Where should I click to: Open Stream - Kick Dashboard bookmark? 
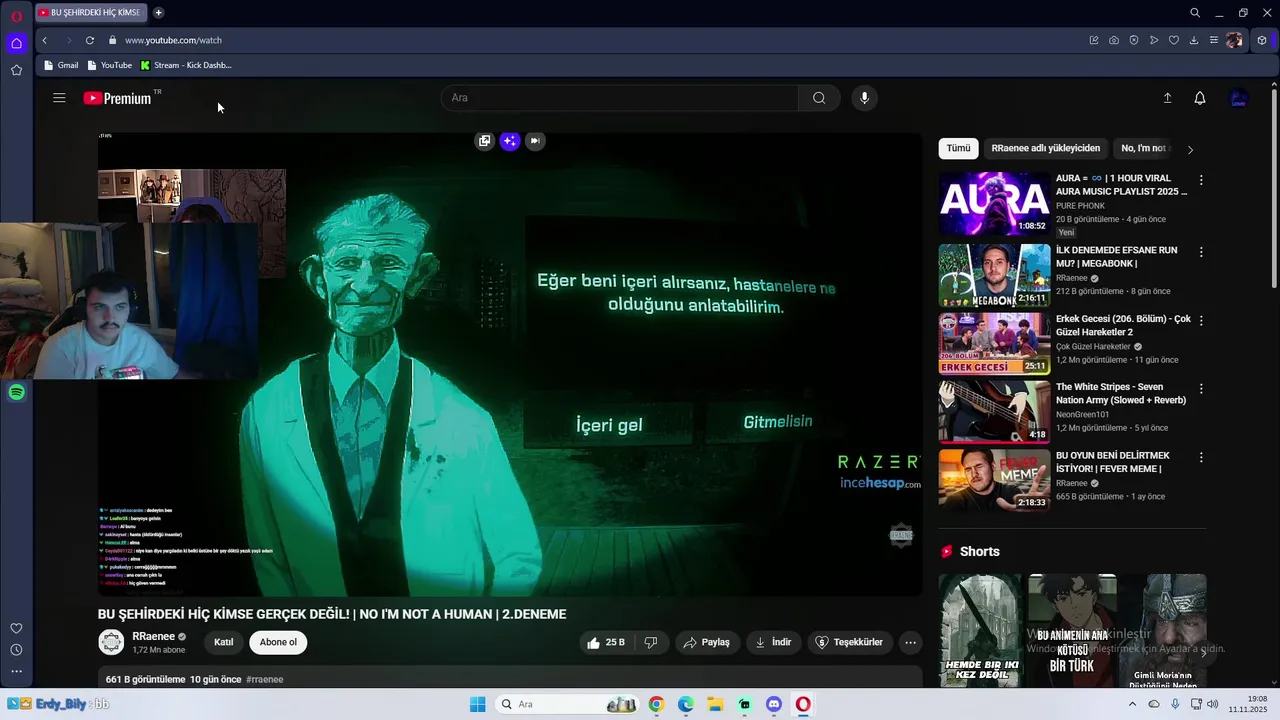pos(186,65)
